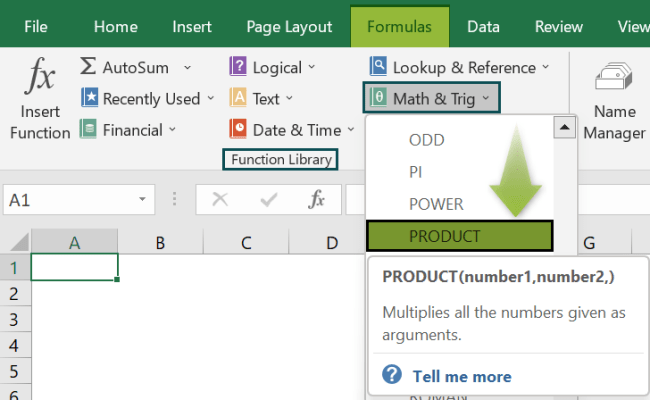
Task: Click the Recently Used star icon
Action: (x=89, y=98)
